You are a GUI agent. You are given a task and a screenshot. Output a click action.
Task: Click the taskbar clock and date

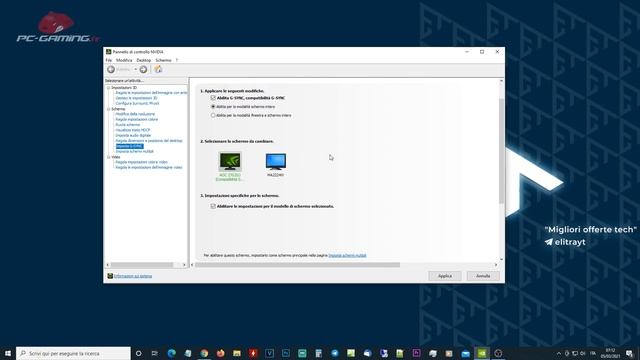coord(611,353)
